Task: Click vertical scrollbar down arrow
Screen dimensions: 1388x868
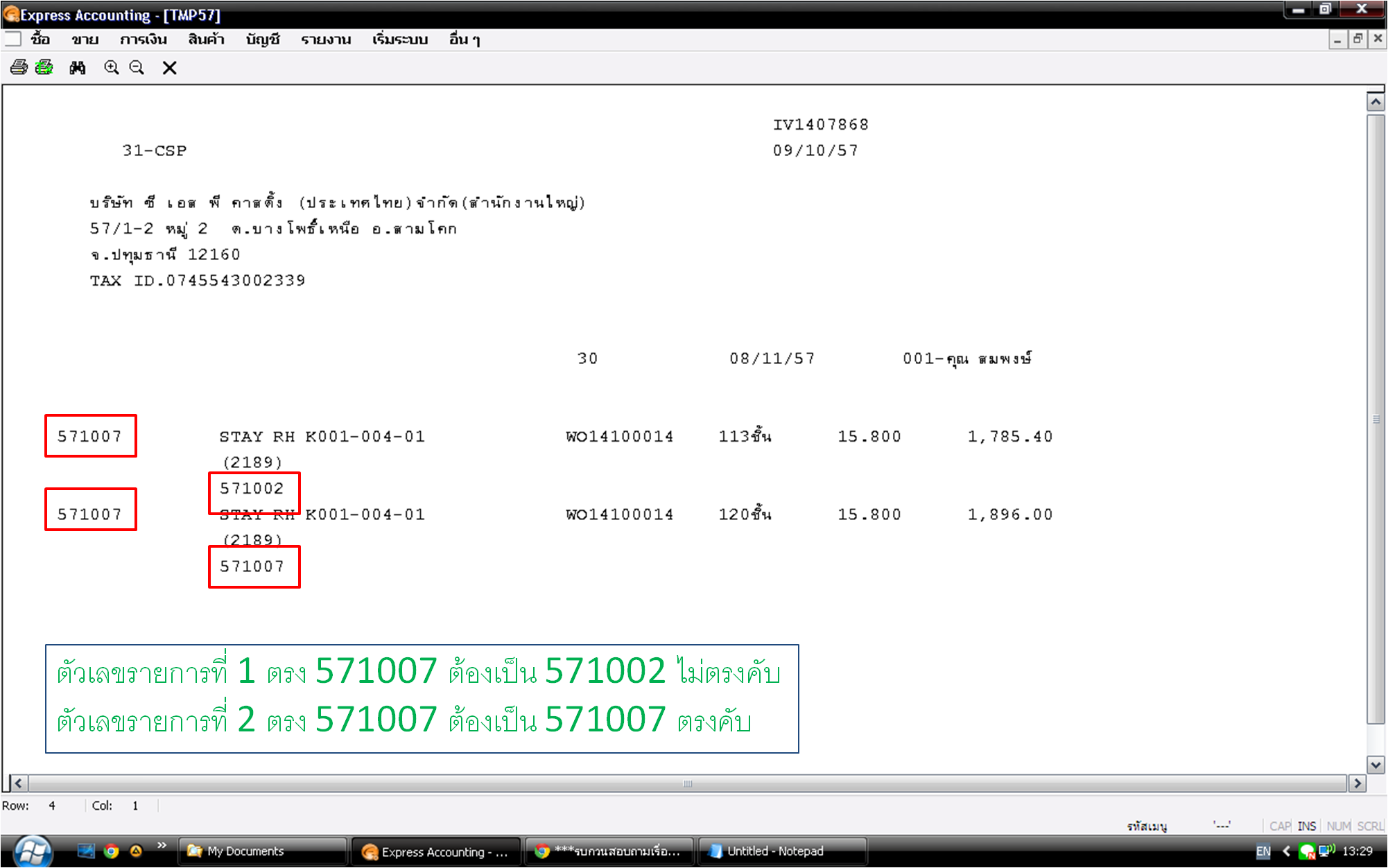Action: pyautogui.click(x=1376, y=764)
